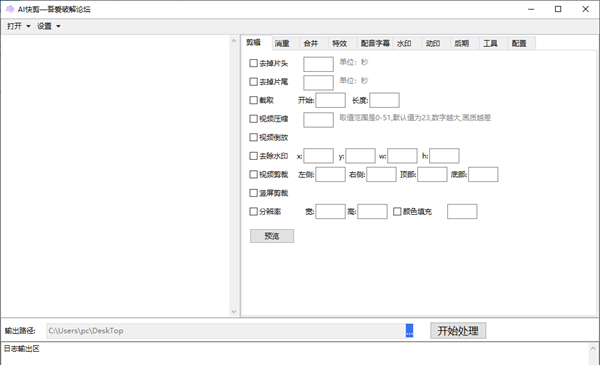
Task: Switch to the 配音字幕 tab
Action: click(x=375, y=44)
